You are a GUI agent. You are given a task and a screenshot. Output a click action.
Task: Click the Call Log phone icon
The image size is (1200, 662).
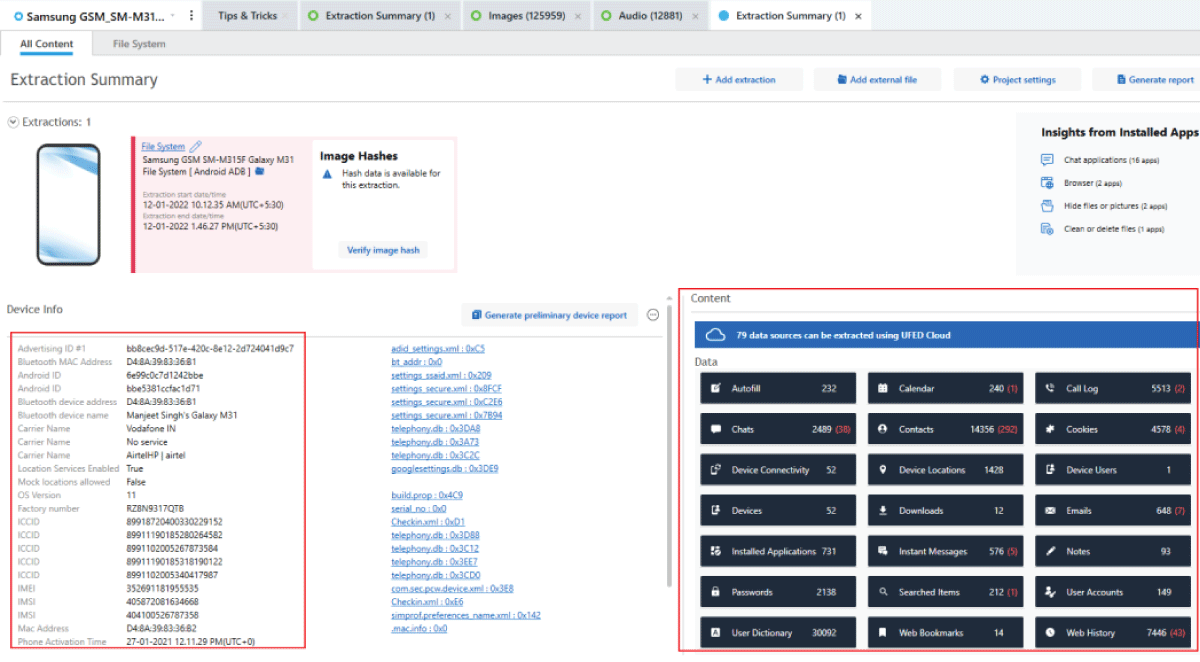tap(1050, 388)
